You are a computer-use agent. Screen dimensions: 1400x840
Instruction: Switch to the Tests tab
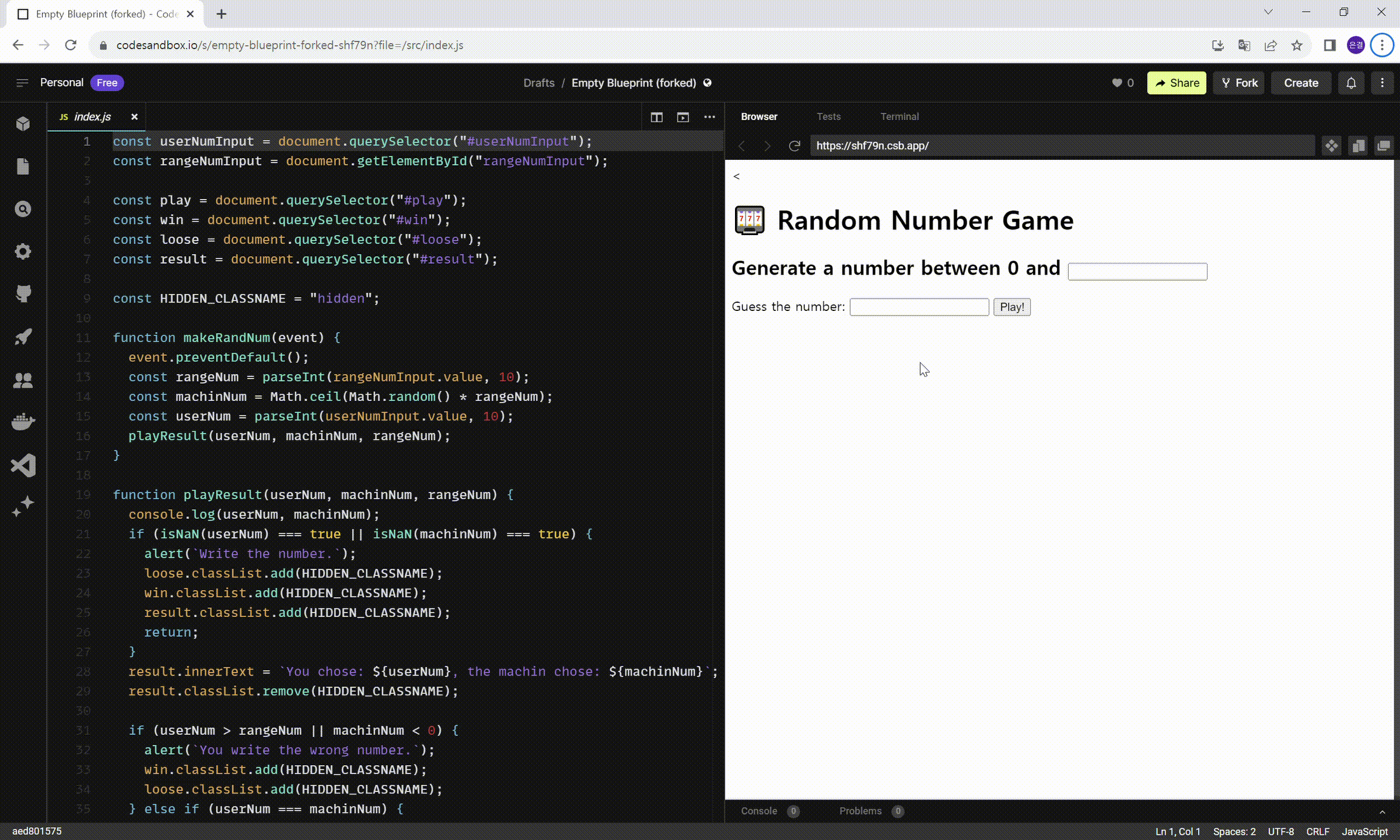(x=828, y=117)
